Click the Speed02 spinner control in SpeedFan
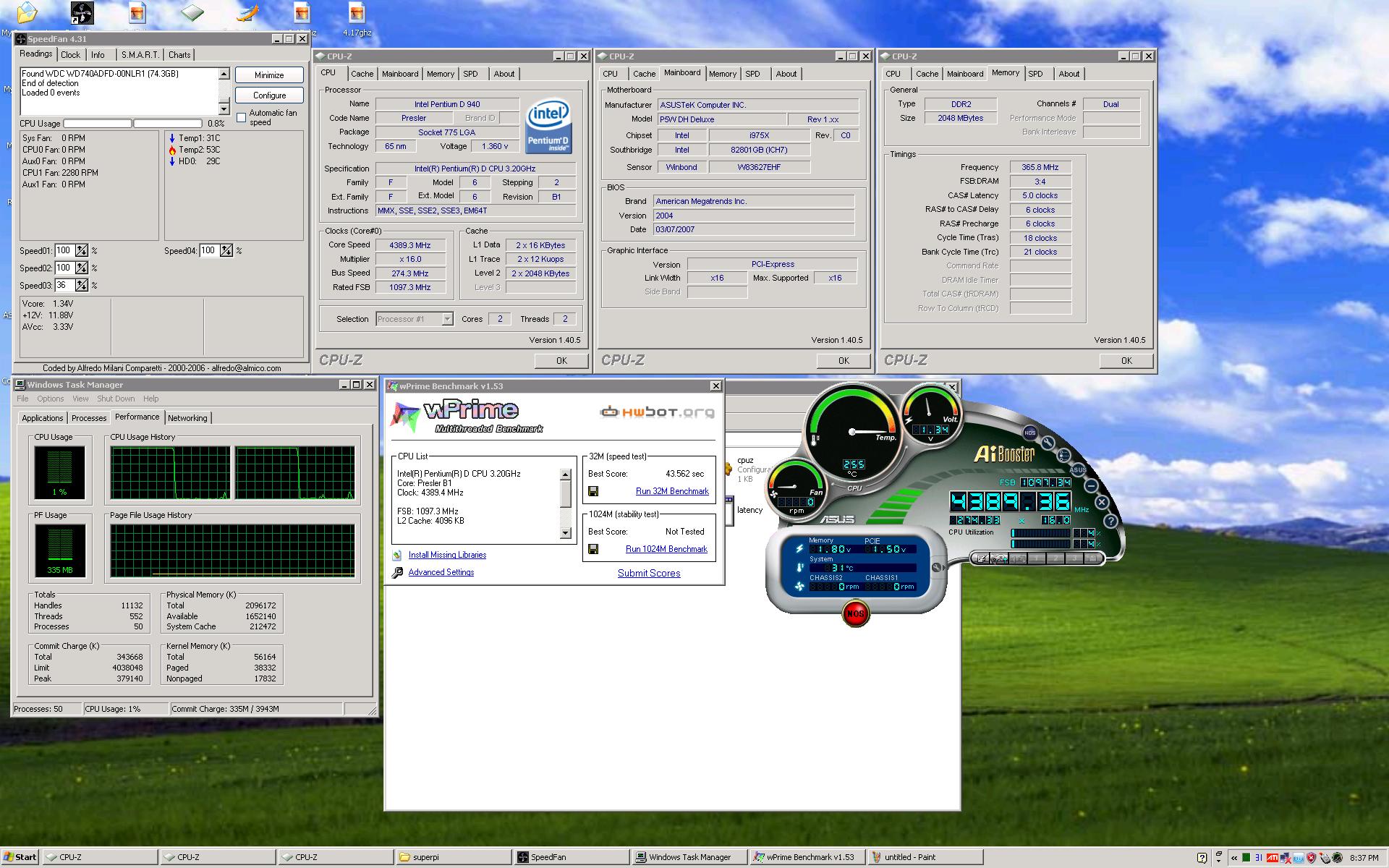The image size is (1389, 868). [82, 268]
